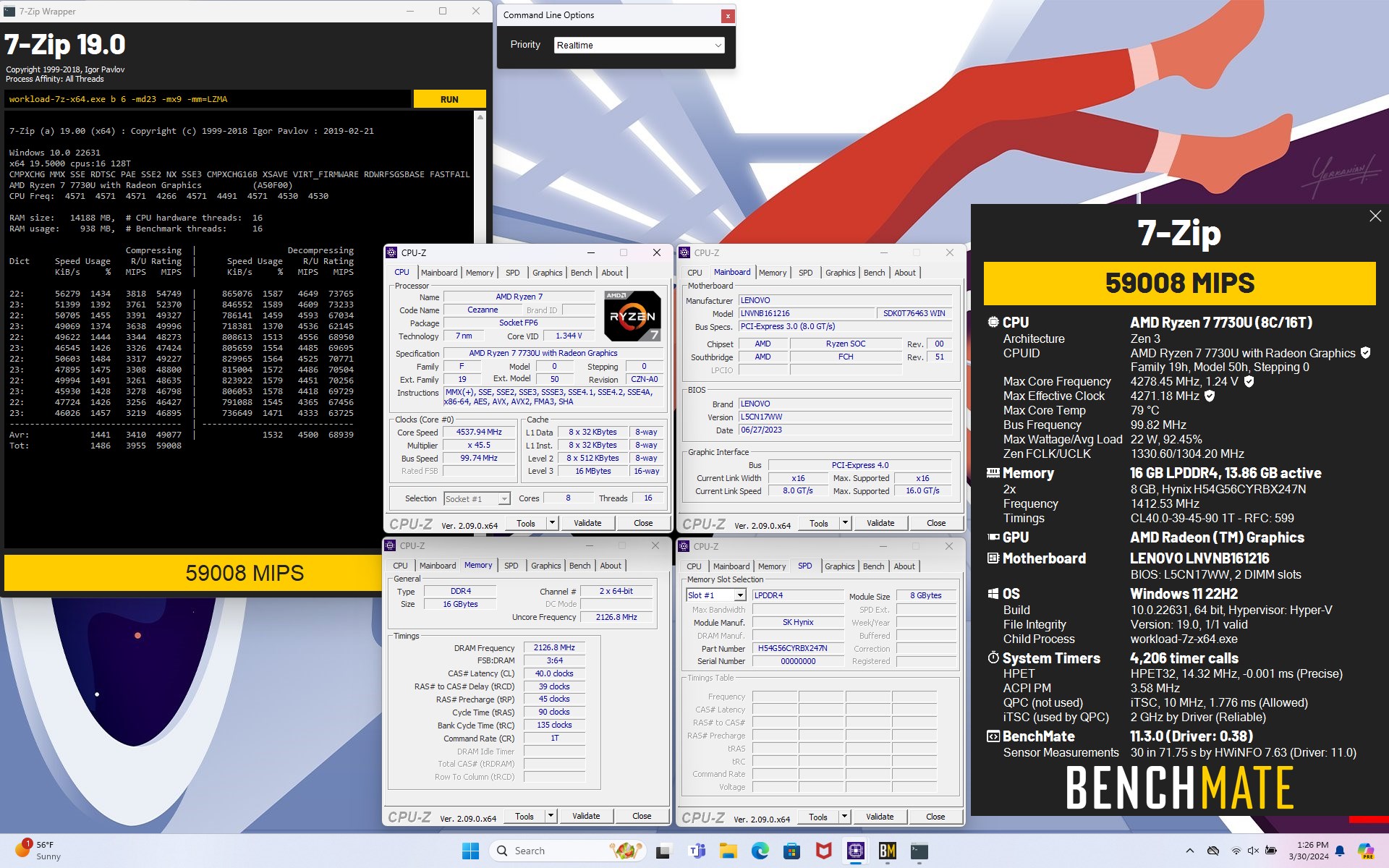Viewport: 1389px width, 868px height.
Task: Open the weather widget showing 56°F Sunny
Action: pos(38,851)
